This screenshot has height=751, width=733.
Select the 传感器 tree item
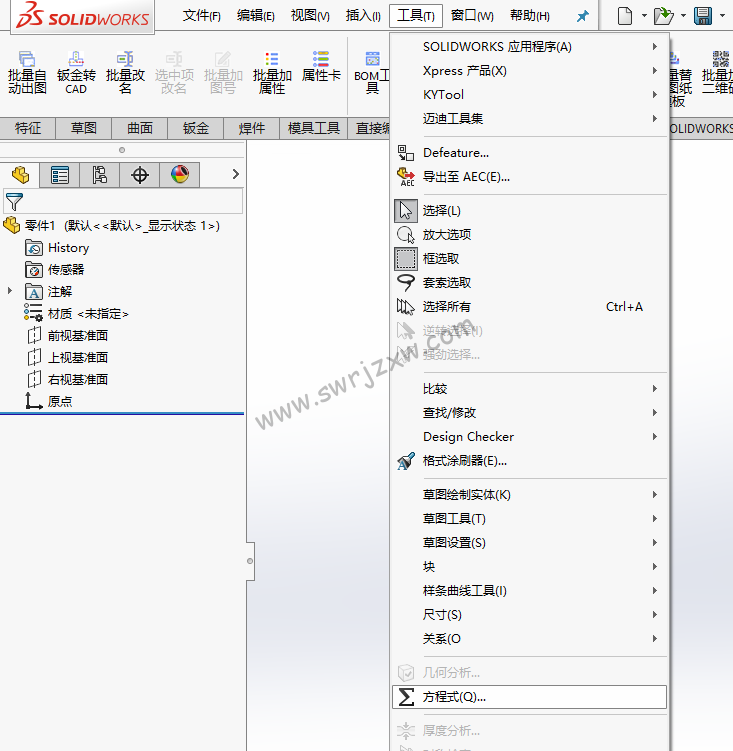(x=55, y=270)
